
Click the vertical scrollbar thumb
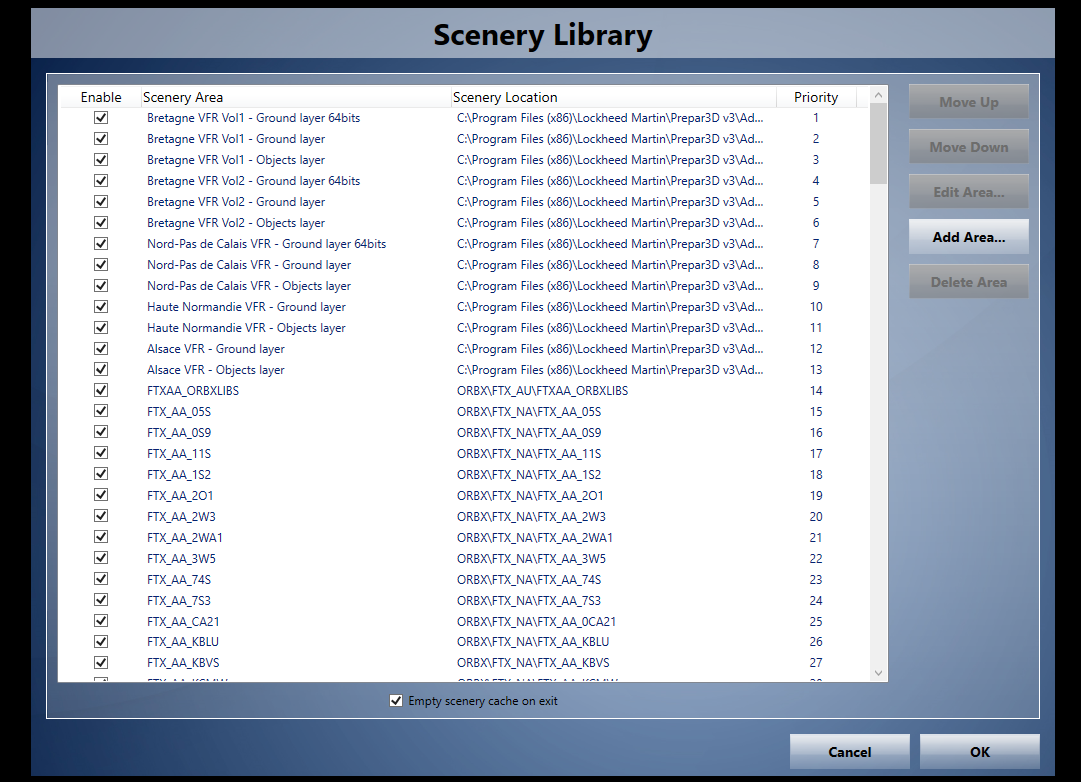(878, 143)
